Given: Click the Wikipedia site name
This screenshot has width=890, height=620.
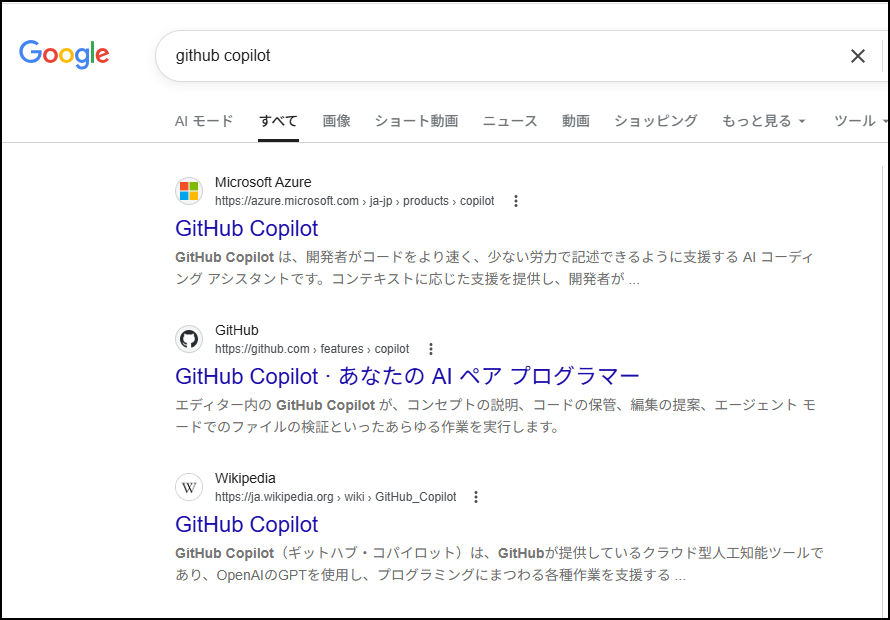Looking at the screenshot, I should tap(245, 479).
